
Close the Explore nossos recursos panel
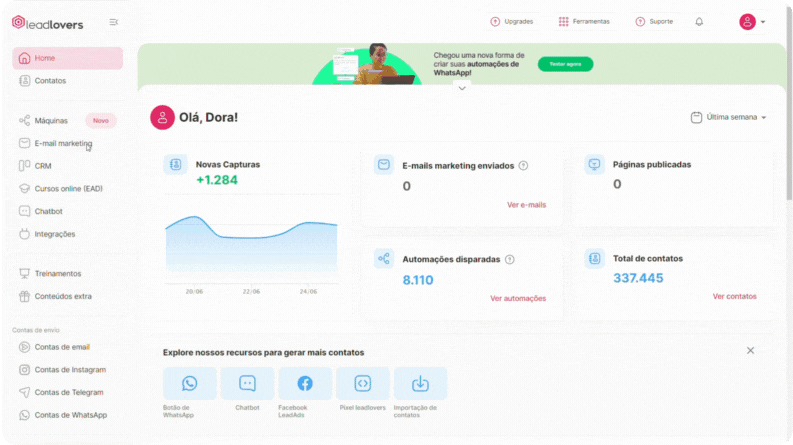click(750, 351)
